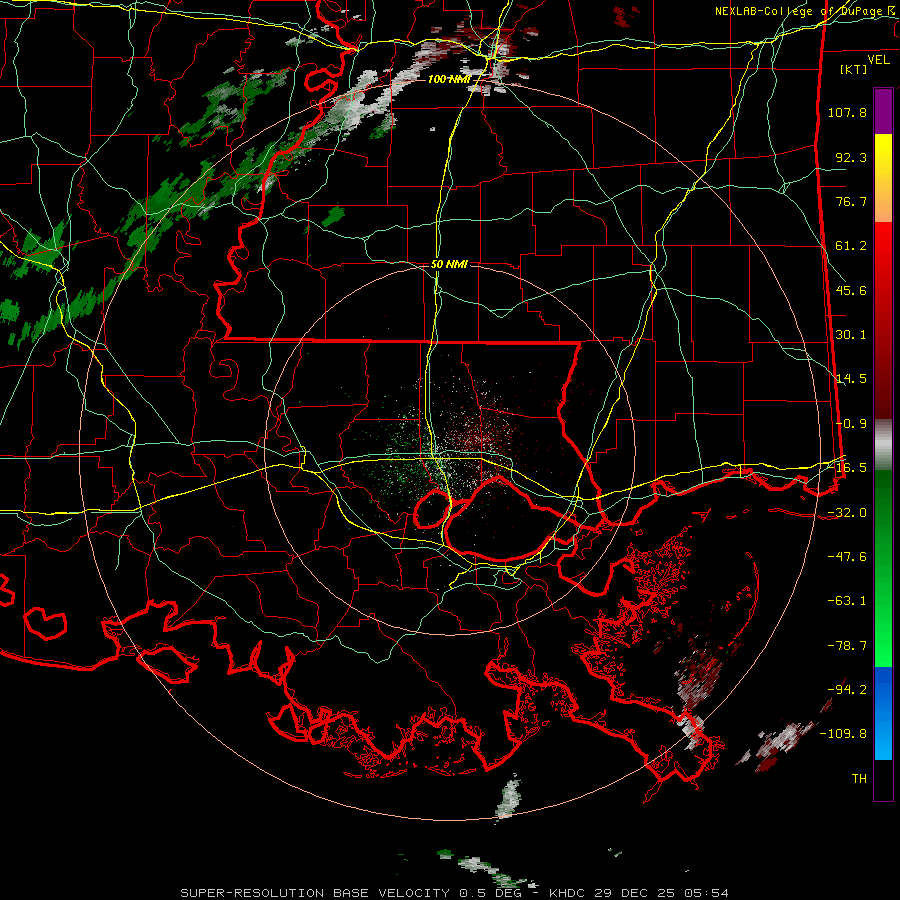This screenshot has height=900, width=900.
Task: Click the -94.2 velocity scale value
Action: click(x=847, y=690)
